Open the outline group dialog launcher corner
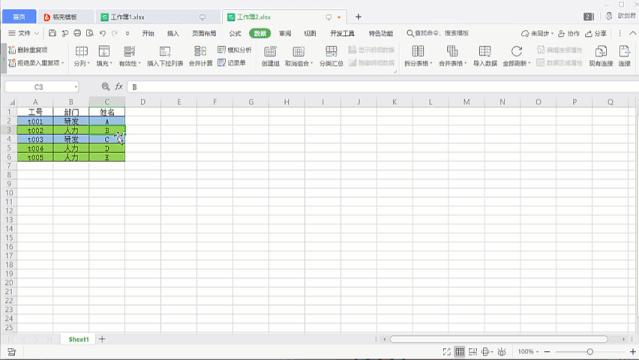639x360 pixels. (394, 71)
